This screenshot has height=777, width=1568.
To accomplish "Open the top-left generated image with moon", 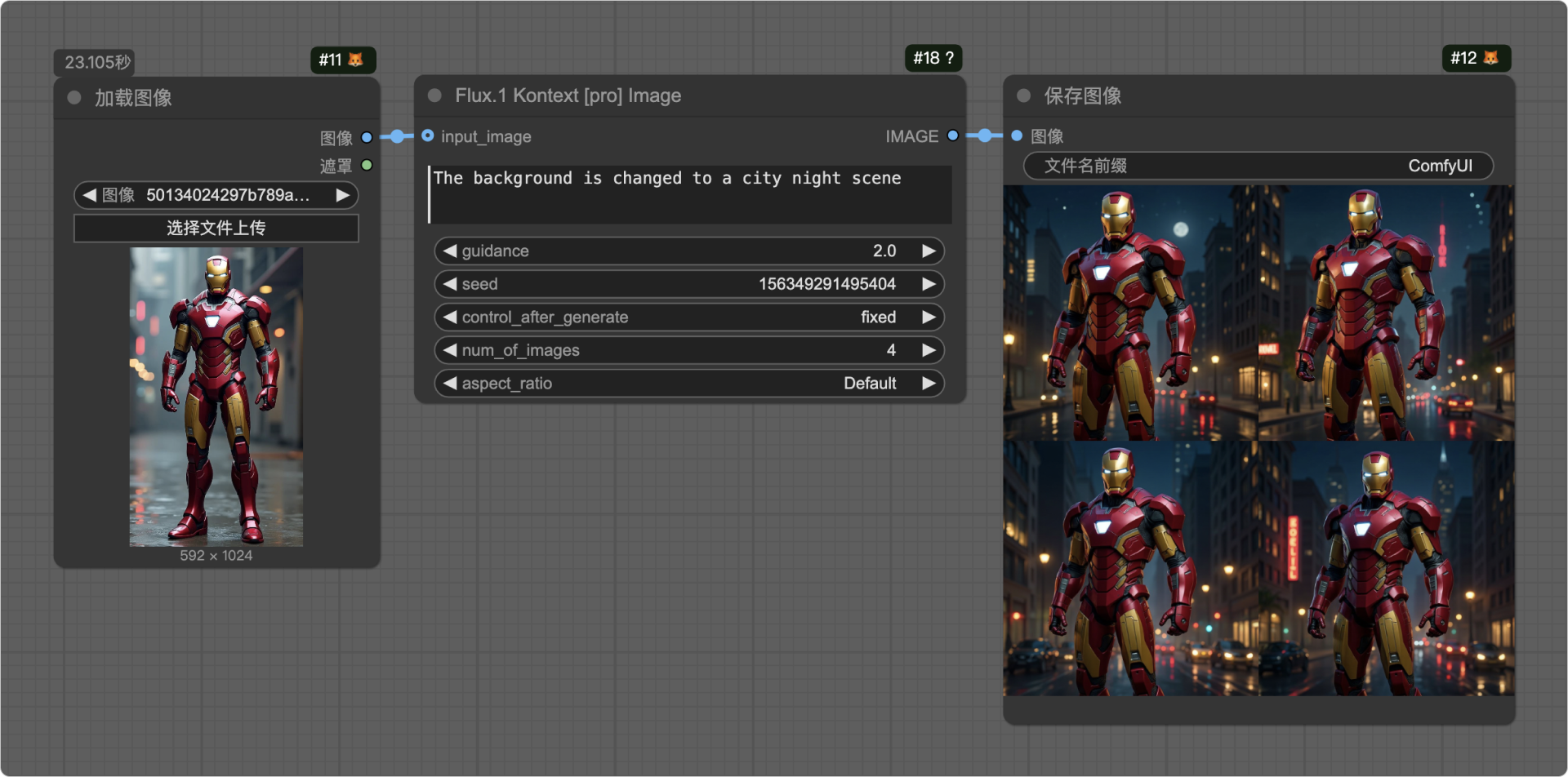I will coord(1131,313).
